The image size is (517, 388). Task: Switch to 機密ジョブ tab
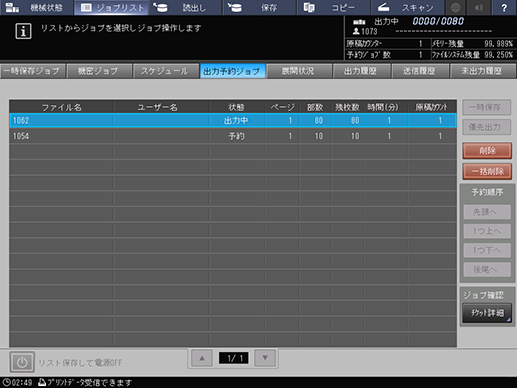[99, 71]
